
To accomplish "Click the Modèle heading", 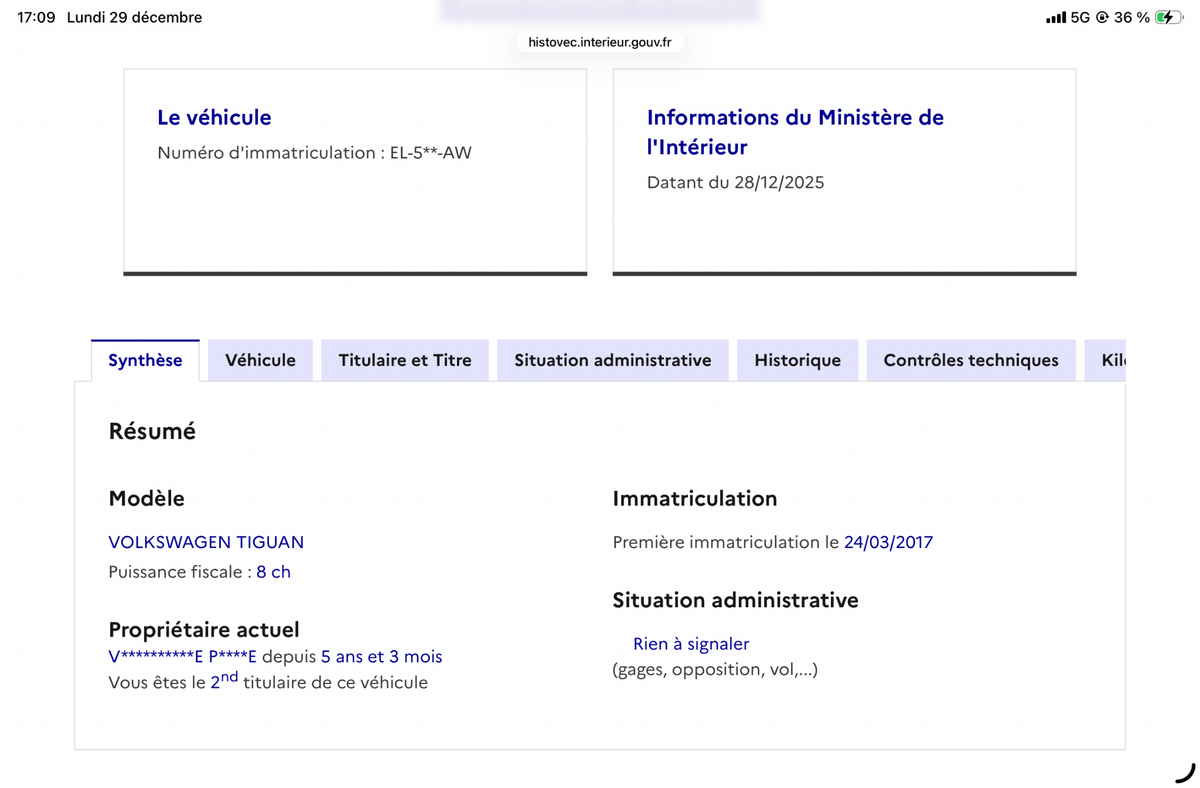I will point(146,498).
